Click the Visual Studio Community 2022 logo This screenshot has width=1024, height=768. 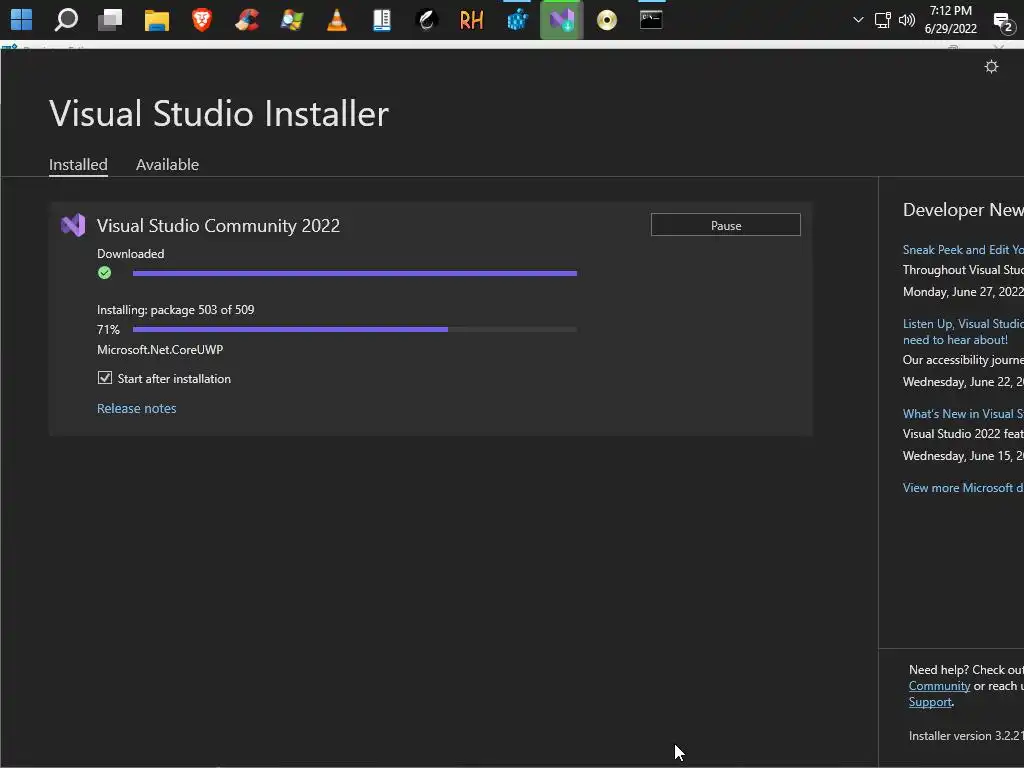[73, 225]
